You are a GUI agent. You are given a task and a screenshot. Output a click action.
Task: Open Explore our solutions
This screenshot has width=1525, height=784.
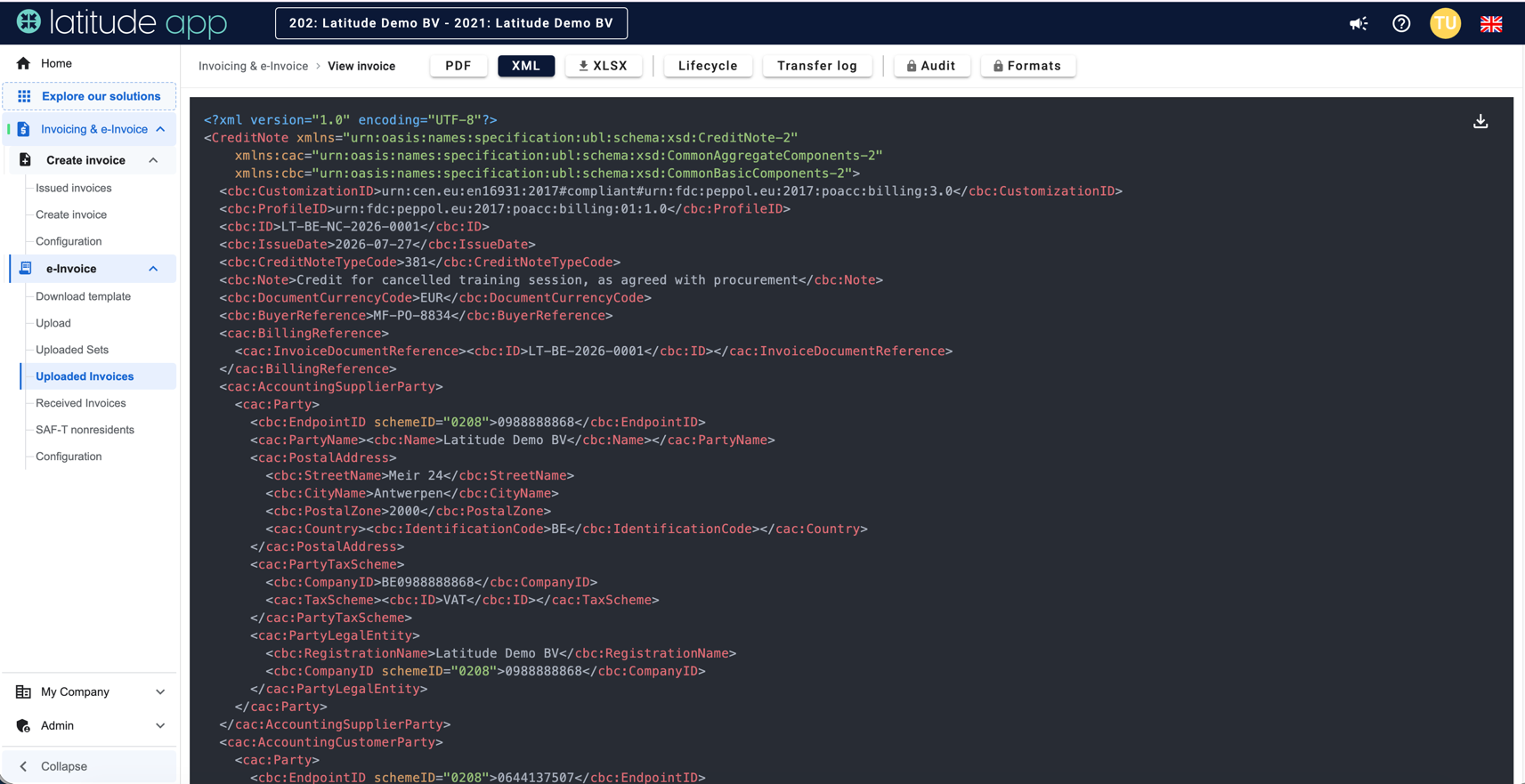tap(90, 96)
